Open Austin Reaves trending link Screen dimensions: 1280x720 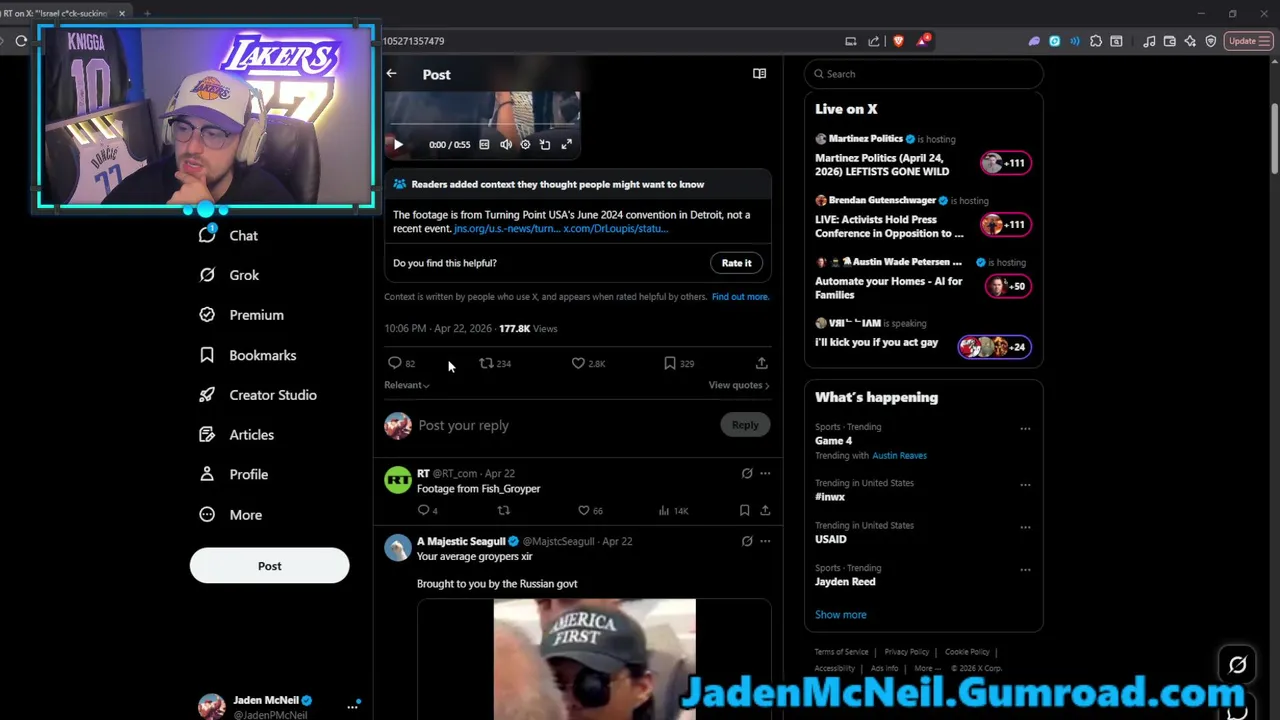click(x=899, y=455)
